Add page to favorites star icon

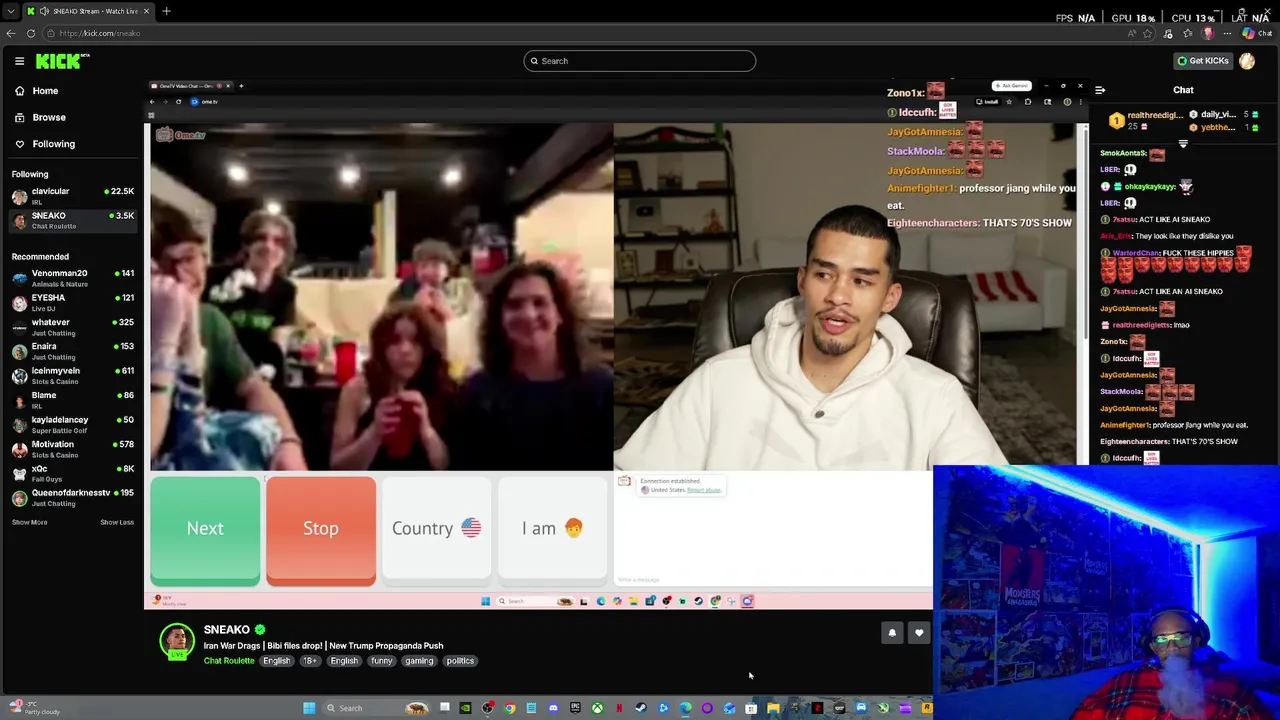coord(1149,33)
